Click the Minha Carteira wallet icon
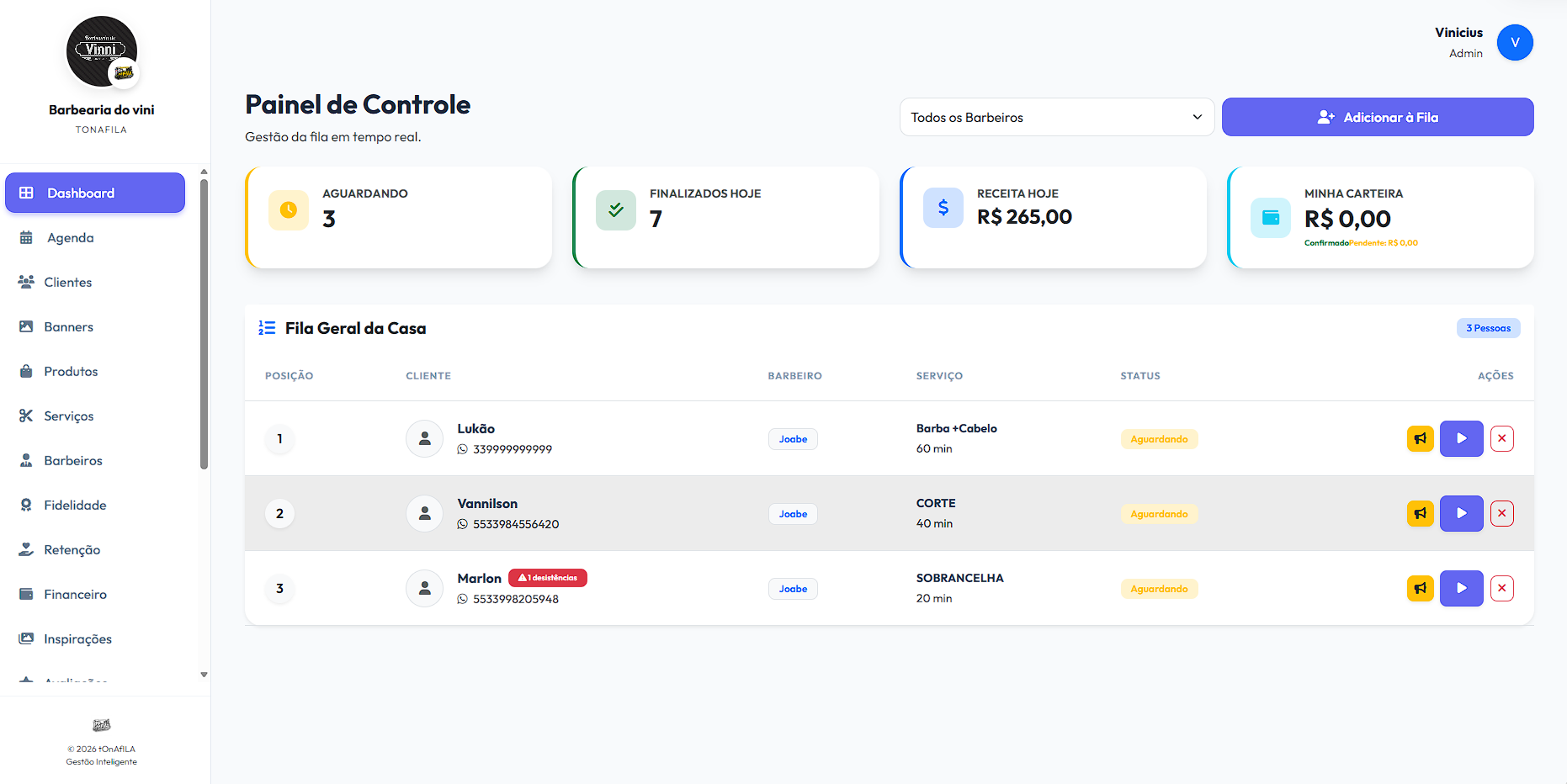The width and height of the screenshot is (1567, 784). point(1270,218)
